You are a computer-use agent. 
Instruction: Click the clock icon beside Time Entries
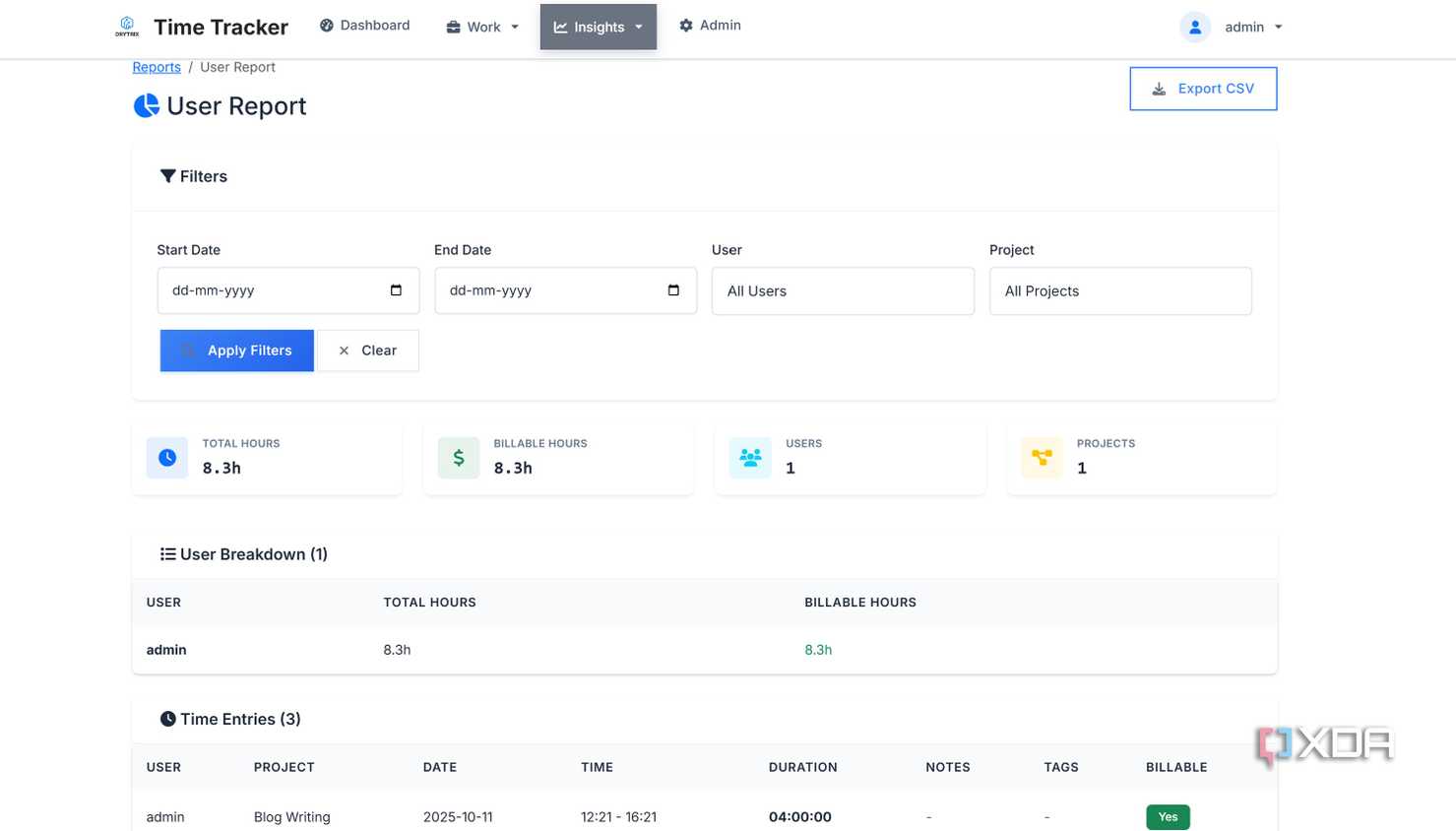pyautogui.click(x=168, y=719)
